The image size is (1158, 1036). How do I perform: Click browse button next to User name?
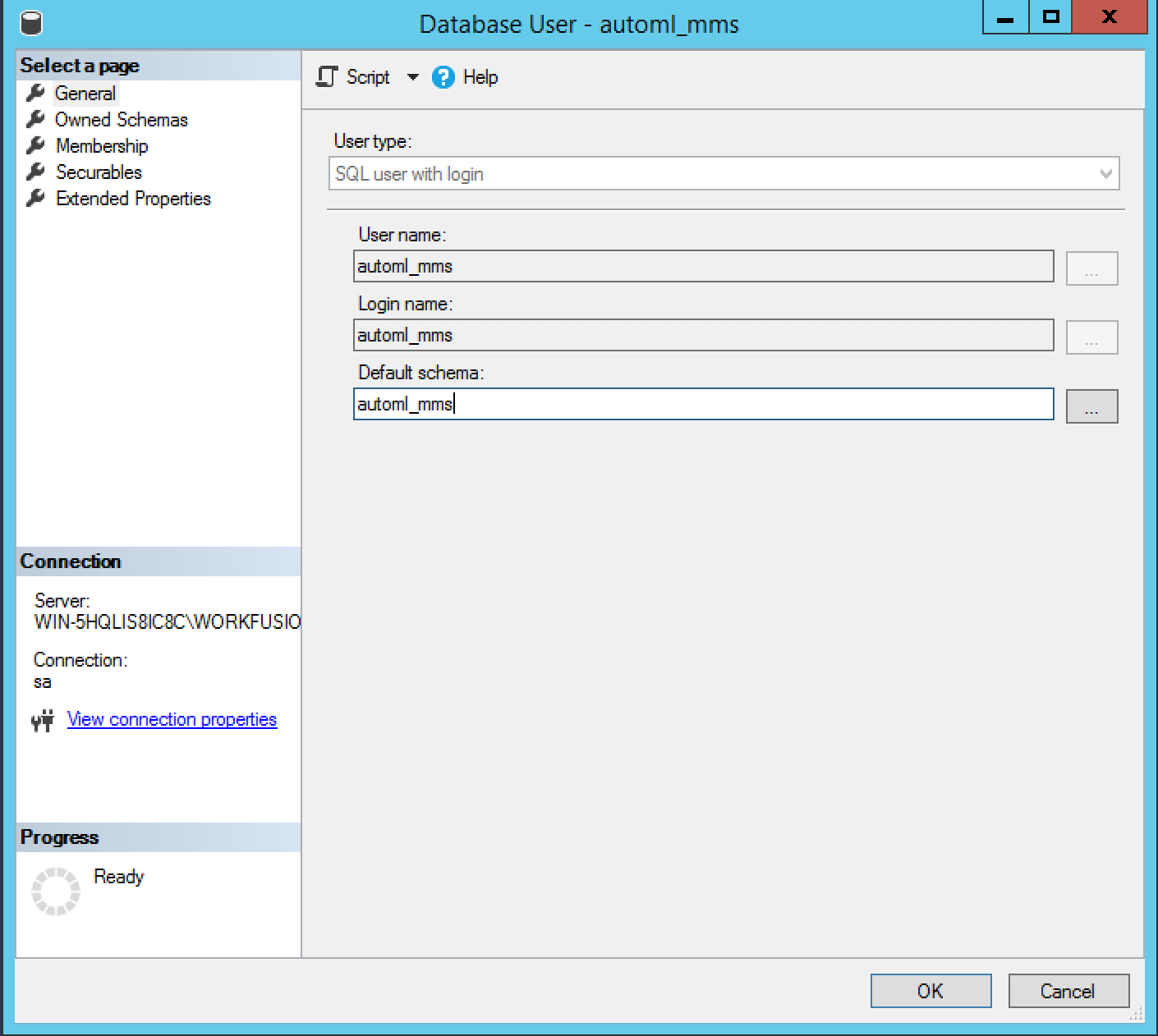[1091, 268]
